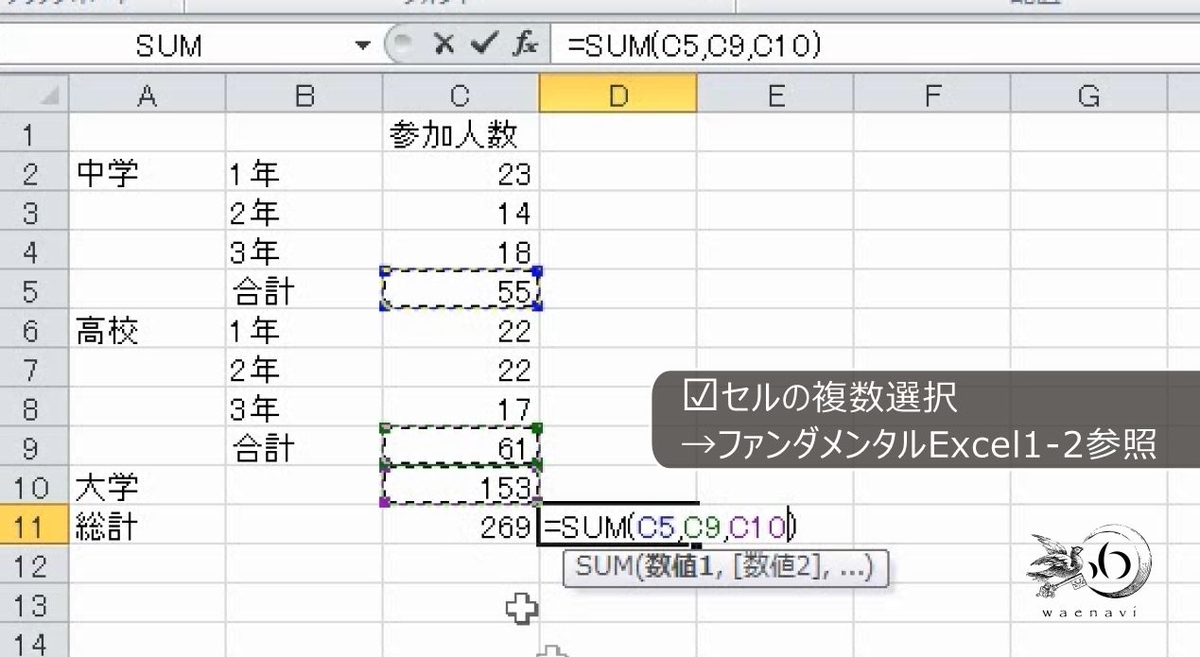Click cell B5 labeled 合計
This screenshot has width=1200, height=657.
click(304, 291)
